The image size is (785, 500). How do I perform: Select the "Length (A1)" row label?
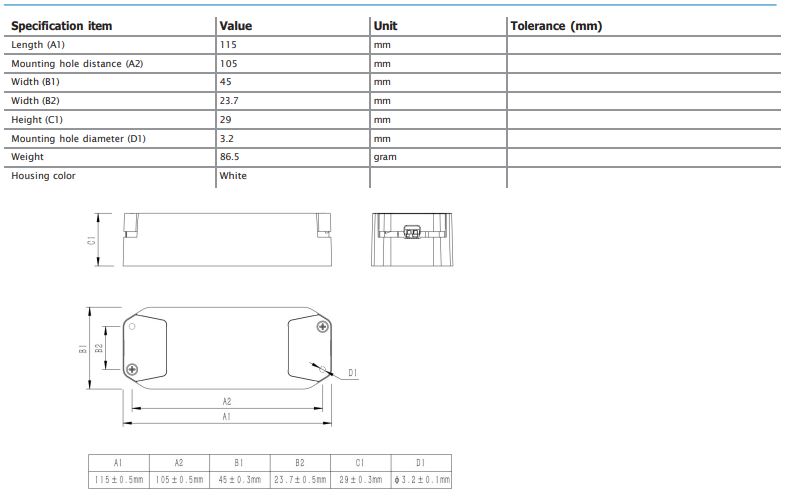pyautogui.click(x=38, y=45)
